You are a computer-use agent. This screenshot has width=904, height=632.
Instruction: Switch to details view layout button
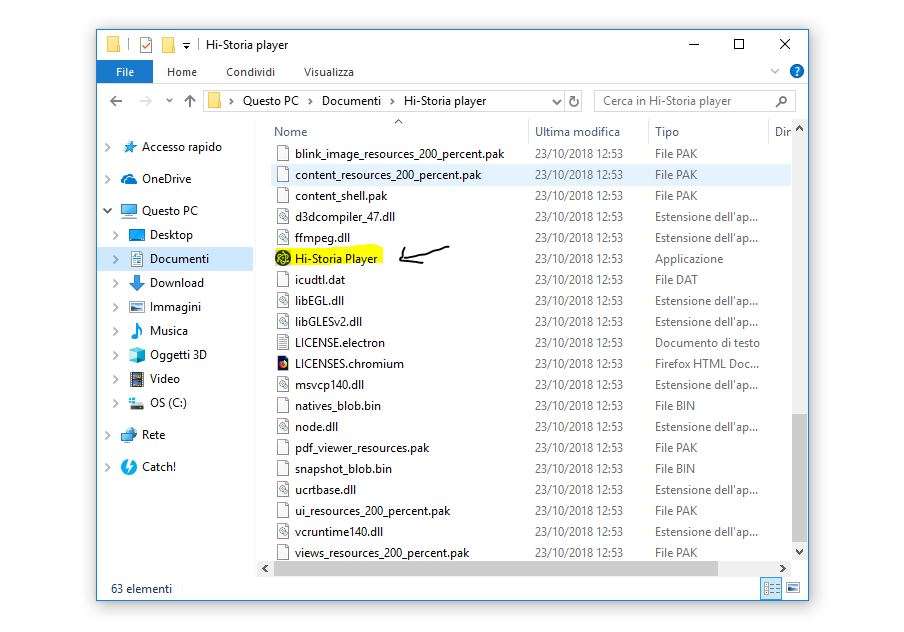pyautogui.click(x=771, y=588)
